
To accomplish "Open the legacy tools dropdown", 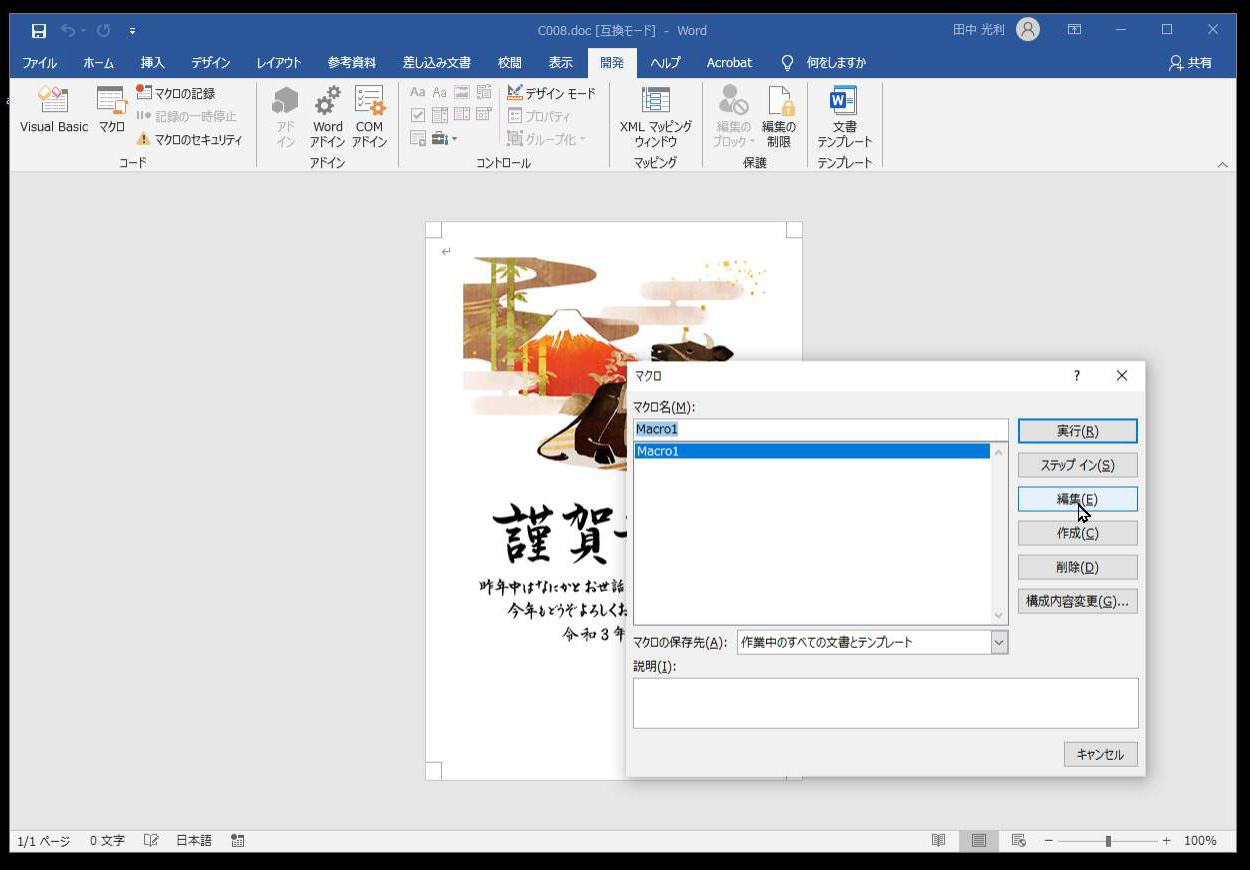I will (445, 138).
